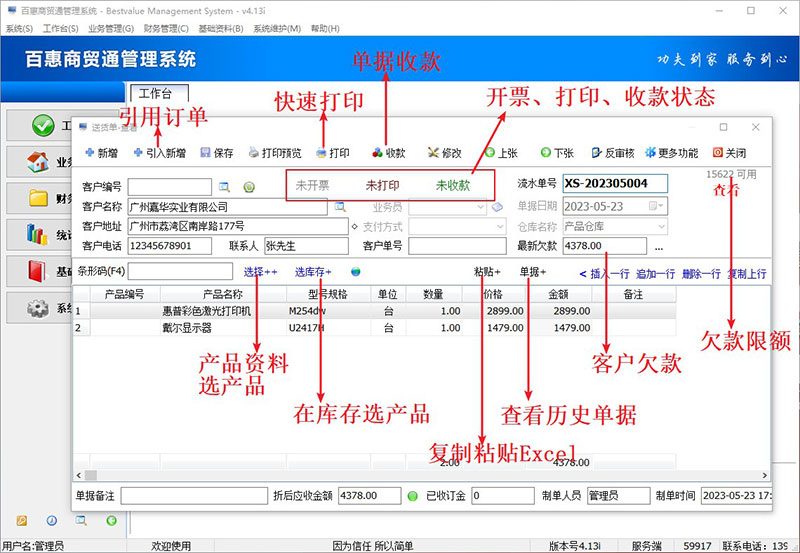This screenshot has width=800, height=553.
Task: Click the 产品名称 column header
Action: (223, 294)
